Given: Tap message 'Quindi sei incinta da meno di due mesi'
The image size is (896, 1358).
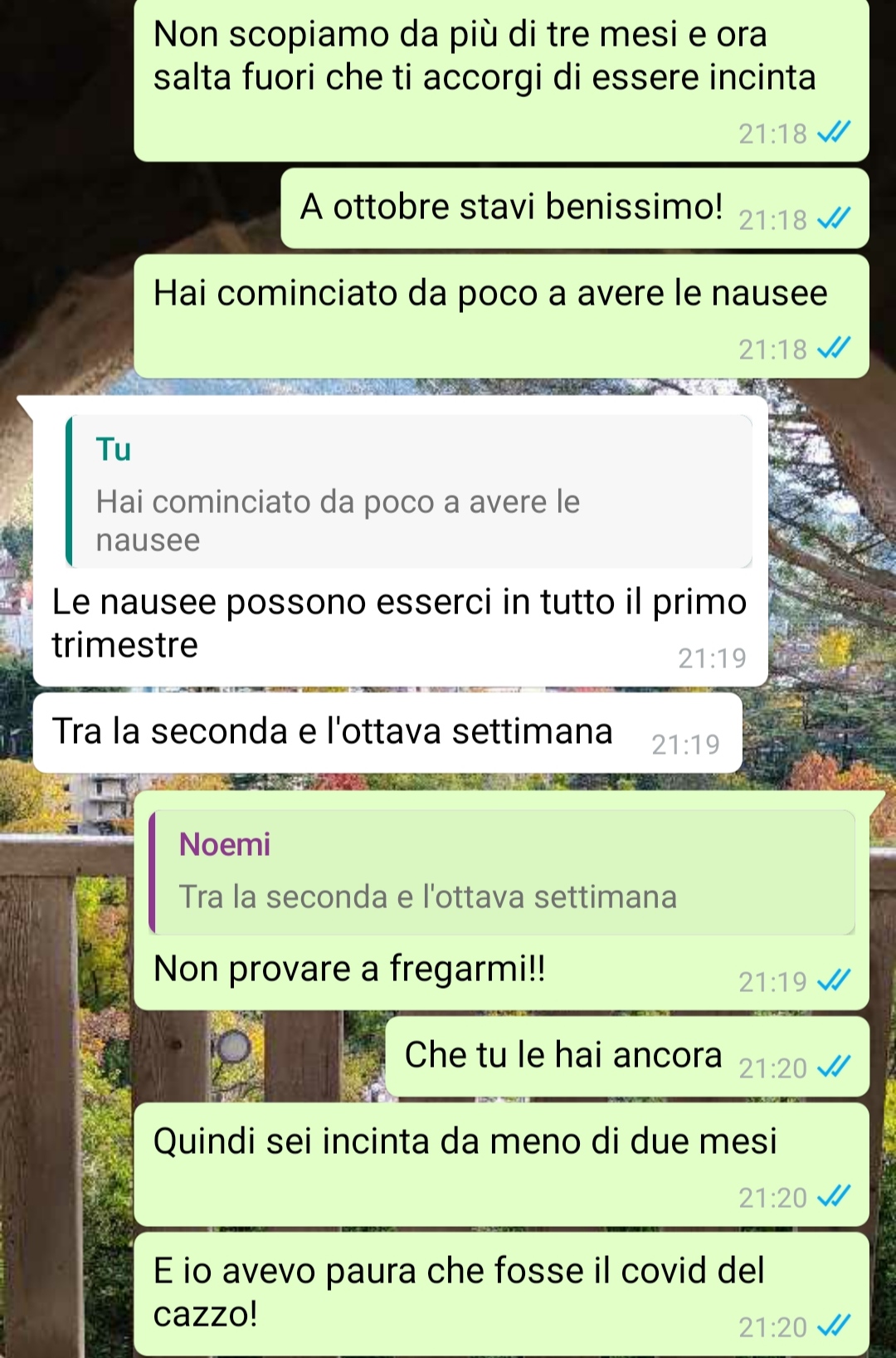Looking at the screenshot, I should (x=501, y=1164).
